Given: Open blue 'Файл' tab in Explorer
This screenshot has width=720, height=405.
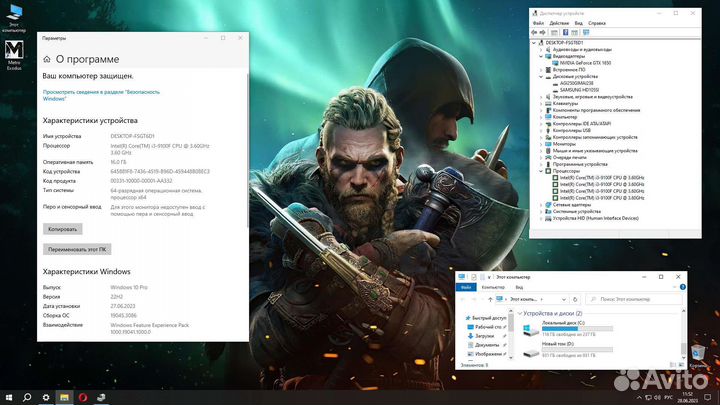Looking at the screenshot, I should point(466,287).
